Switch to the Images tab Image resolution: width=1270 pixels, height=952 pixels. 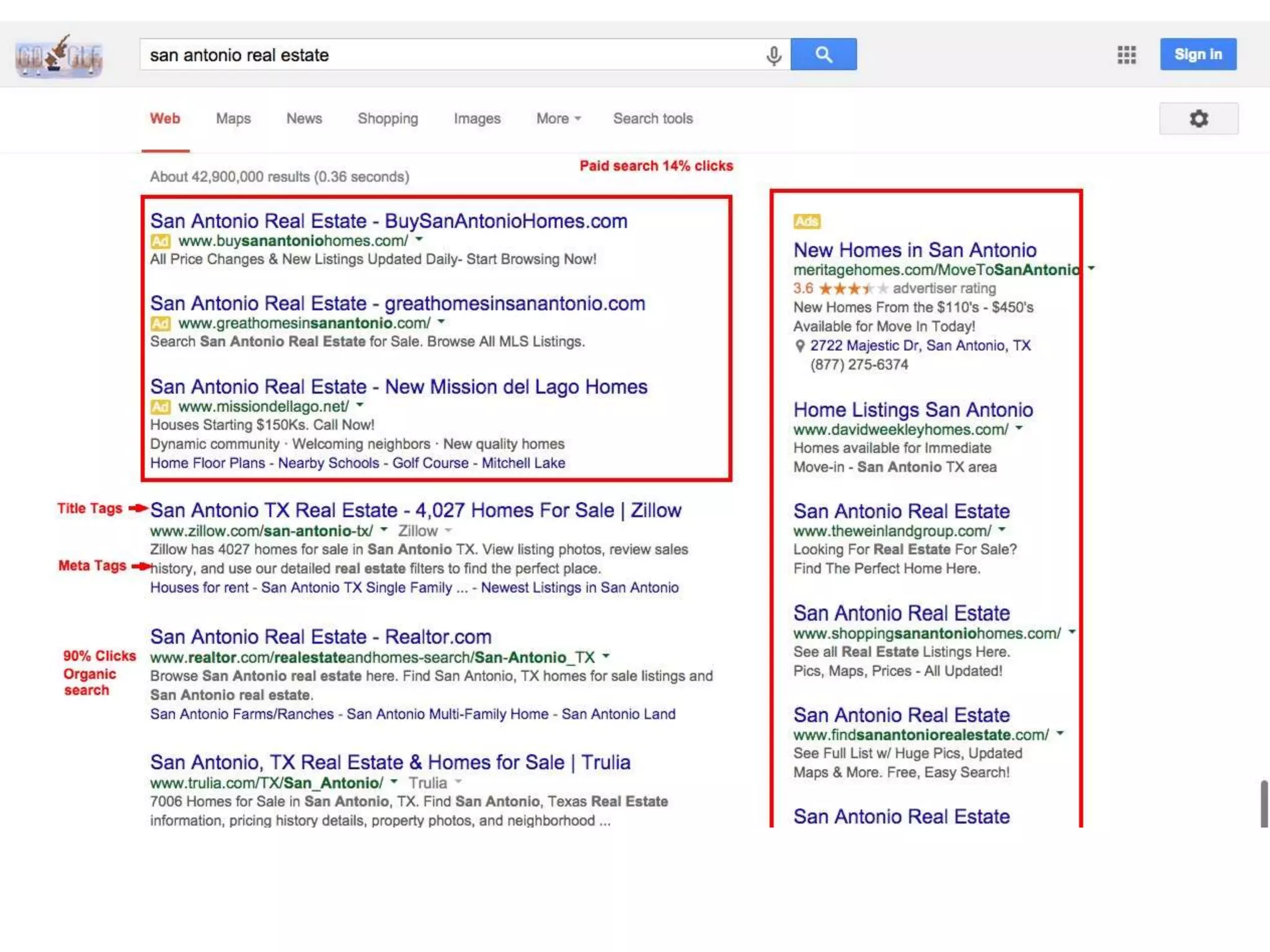[477, 118]
